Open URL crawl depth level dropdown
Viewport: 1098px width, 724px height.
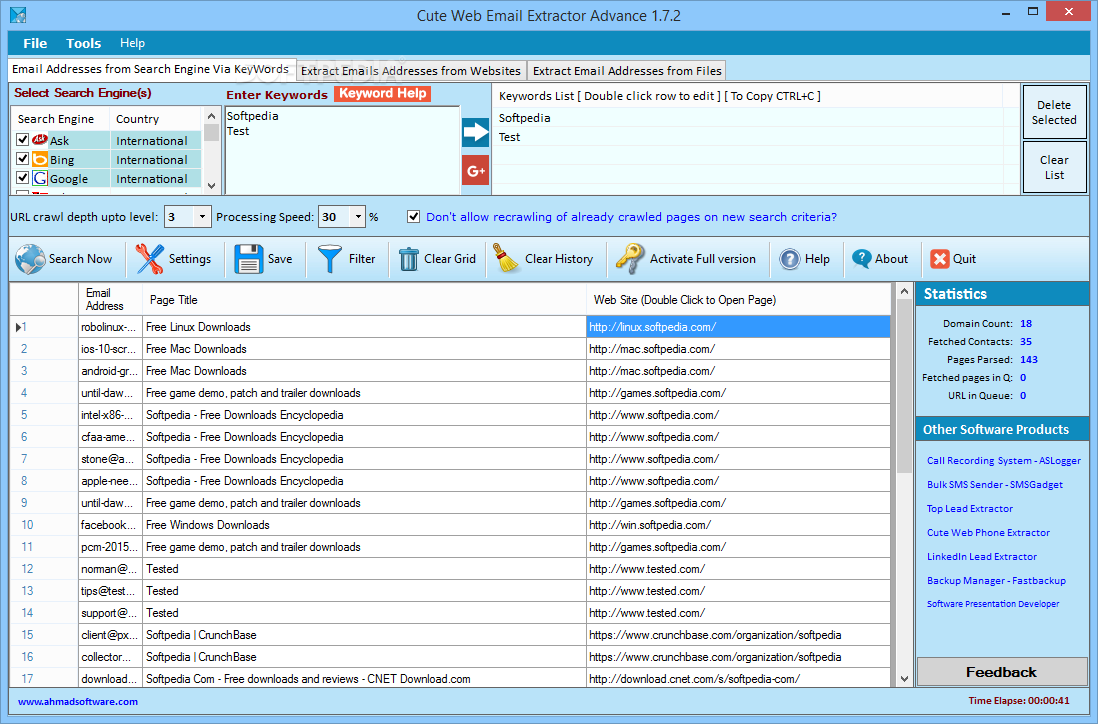point(202,216)
